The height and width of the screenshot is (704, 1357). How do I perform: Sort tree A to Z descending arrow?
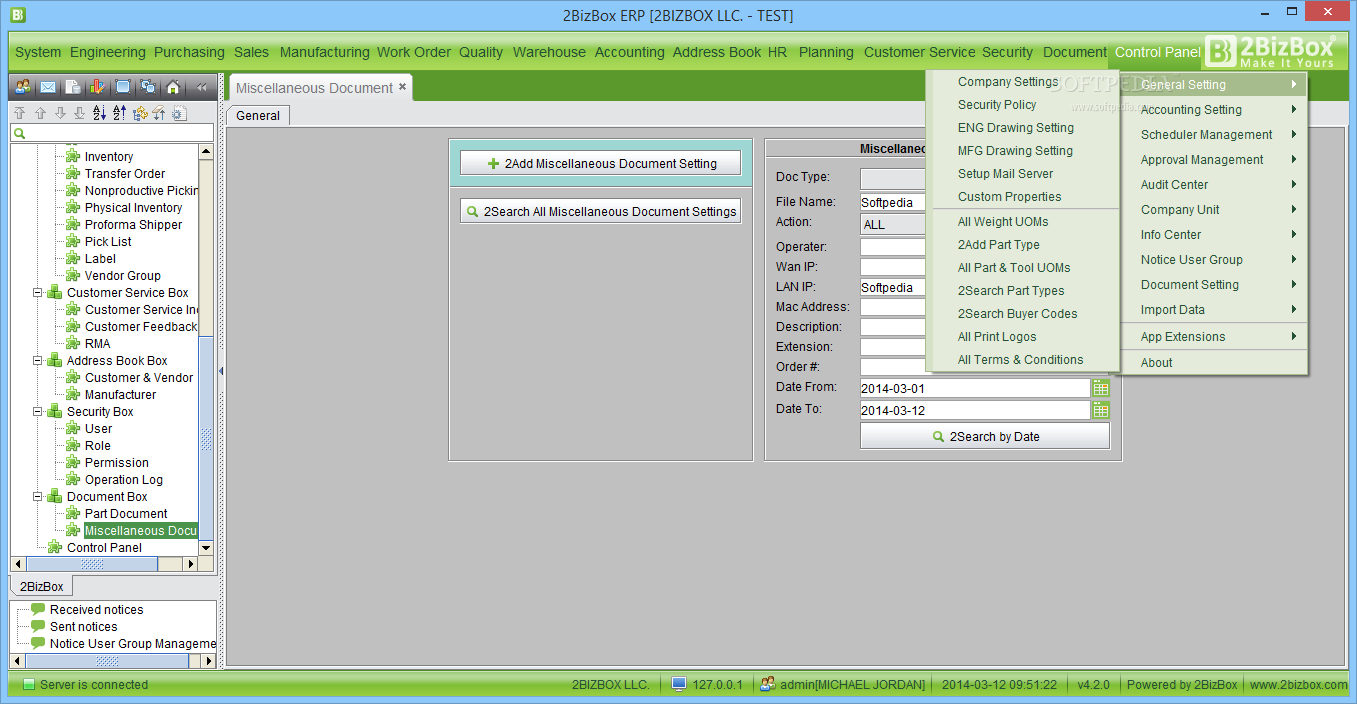(99, 113)
